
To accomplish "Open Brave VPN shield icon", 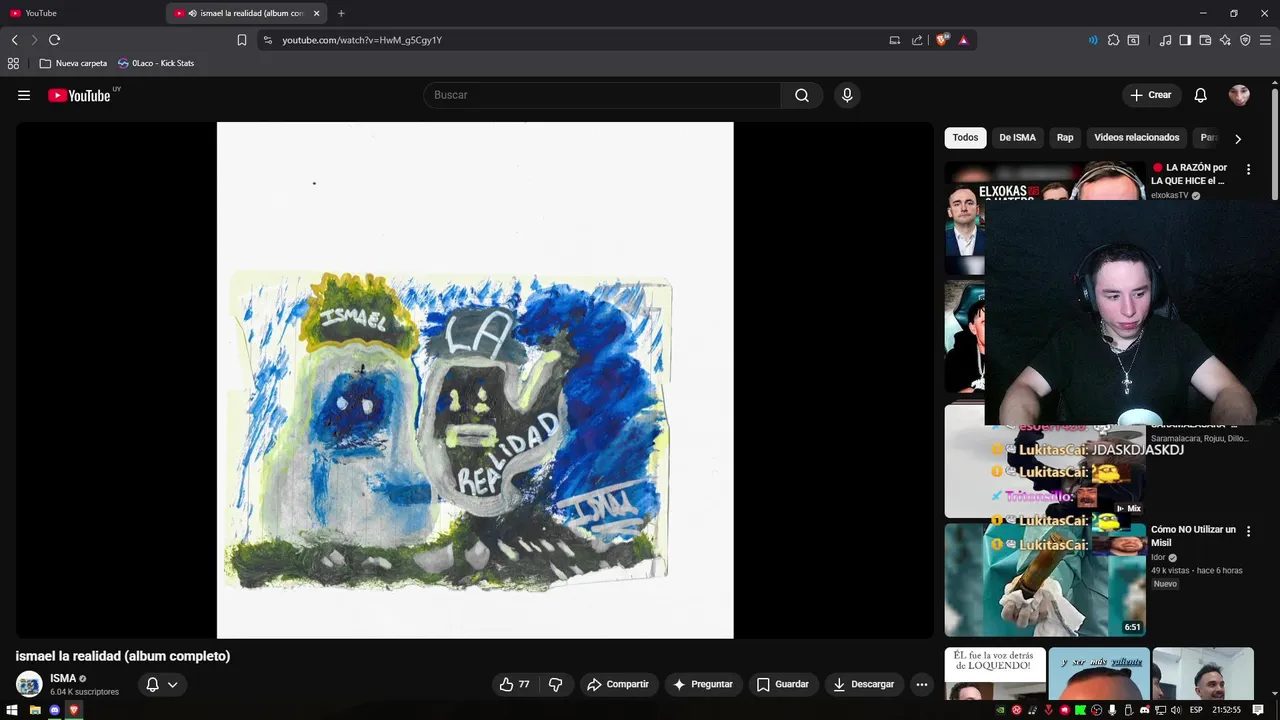I will point(1245,40).
